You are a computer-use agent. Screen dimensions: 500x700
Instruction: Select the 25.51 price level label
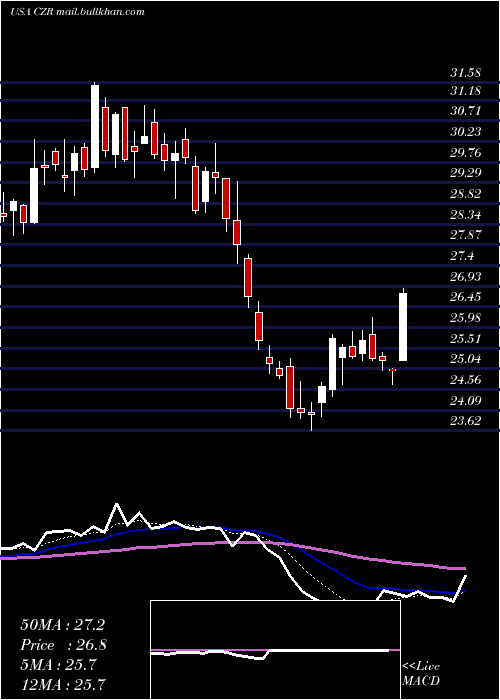(465, 339)
